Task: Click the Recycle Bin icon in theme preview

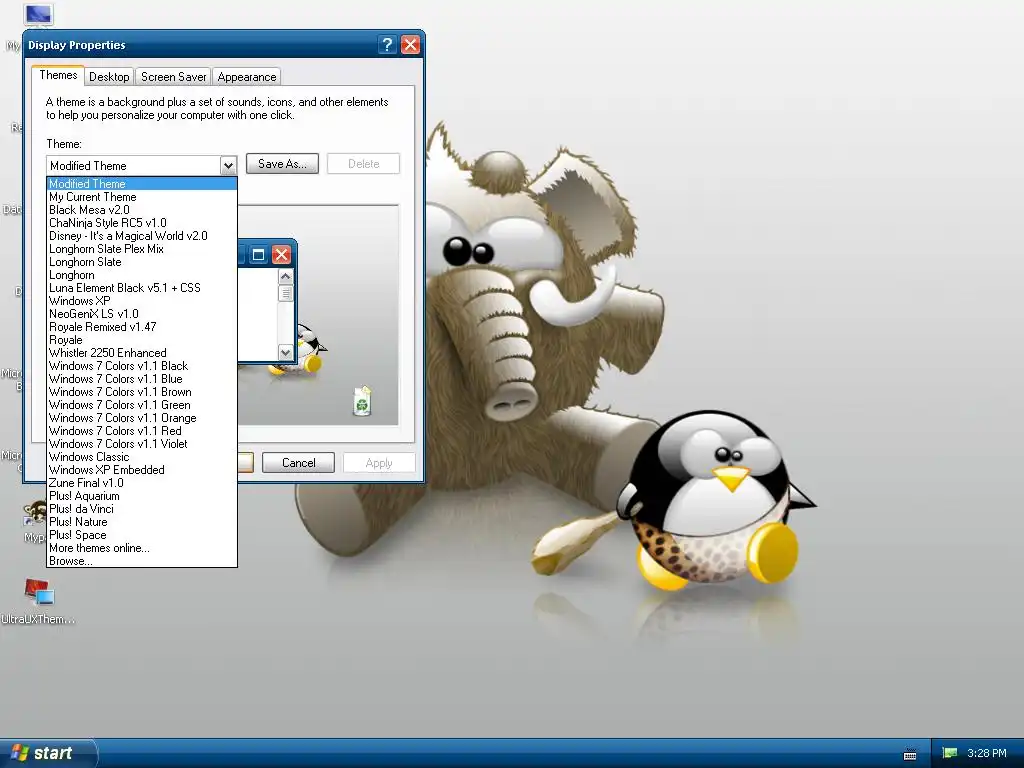Action: (362, 401)
